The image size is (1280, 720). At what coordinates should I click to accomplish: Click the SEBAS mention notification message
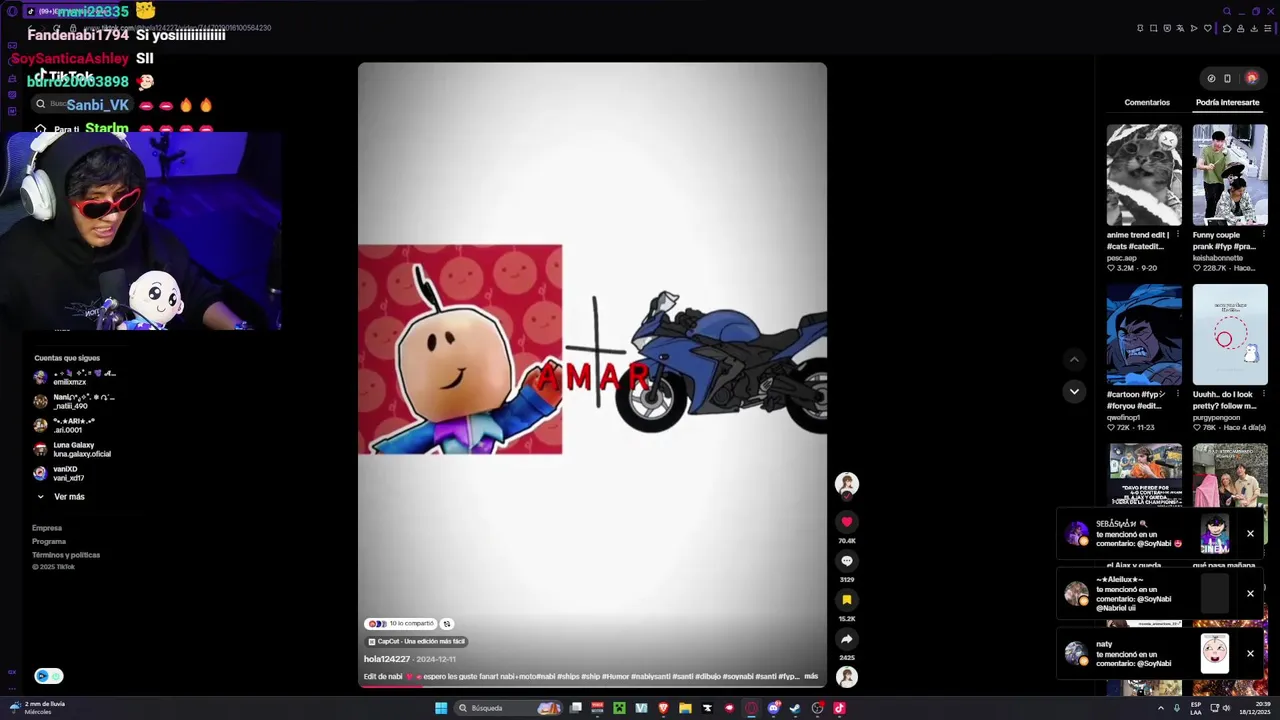click(1140, 534)
